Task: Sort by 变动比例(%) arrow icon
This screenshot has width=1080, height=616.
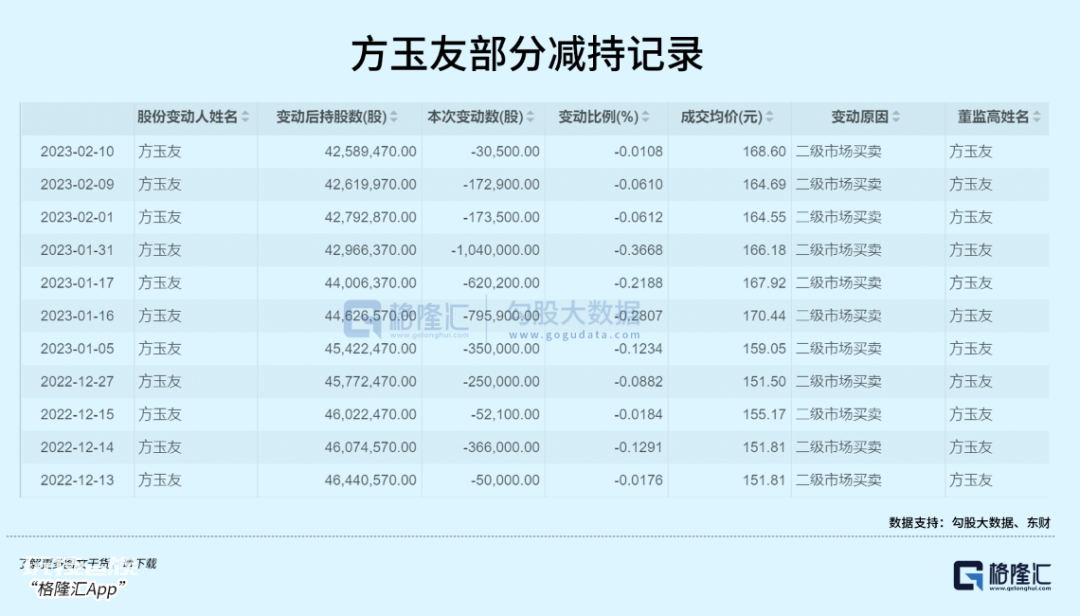Action: click(x=645, y=117)
